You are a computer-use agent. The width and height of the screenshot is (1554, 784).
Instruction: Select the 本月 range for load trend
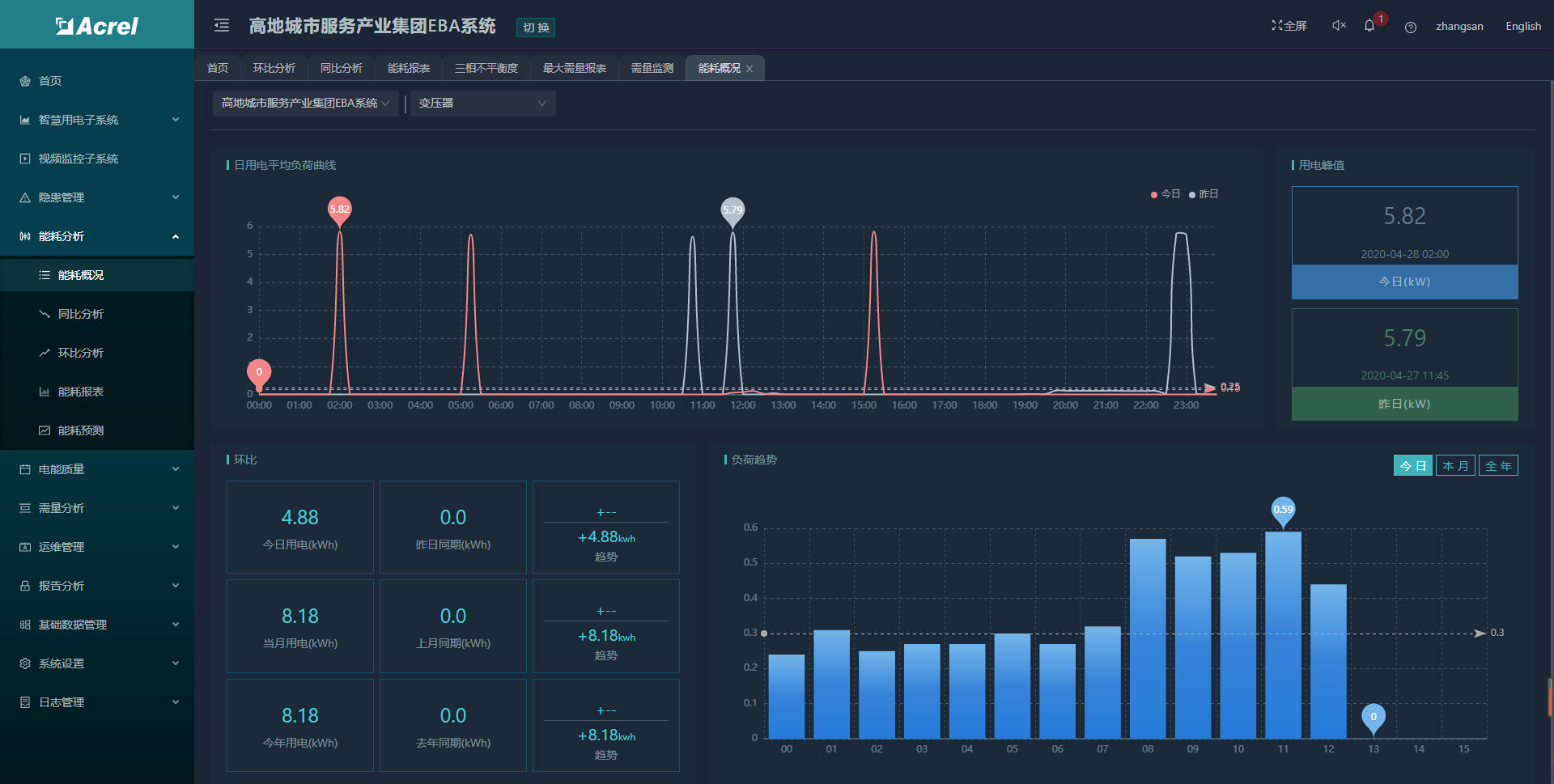(x=1455, y=466)
